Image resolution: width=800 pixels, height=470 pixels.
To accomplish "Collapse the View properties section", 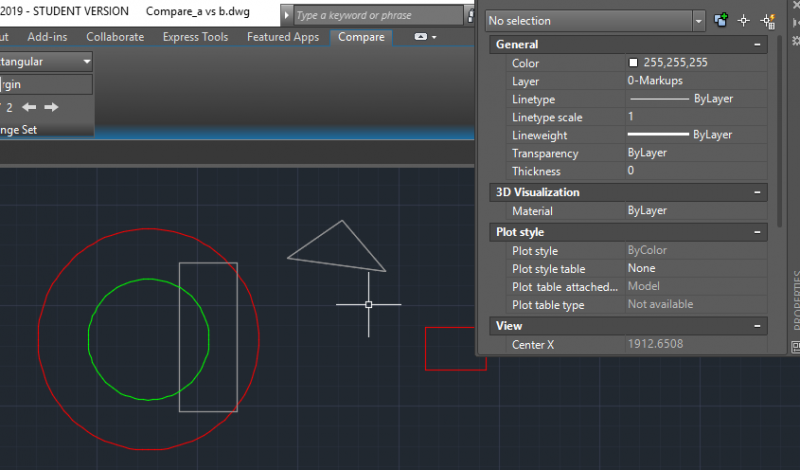I will pos(759,326).
